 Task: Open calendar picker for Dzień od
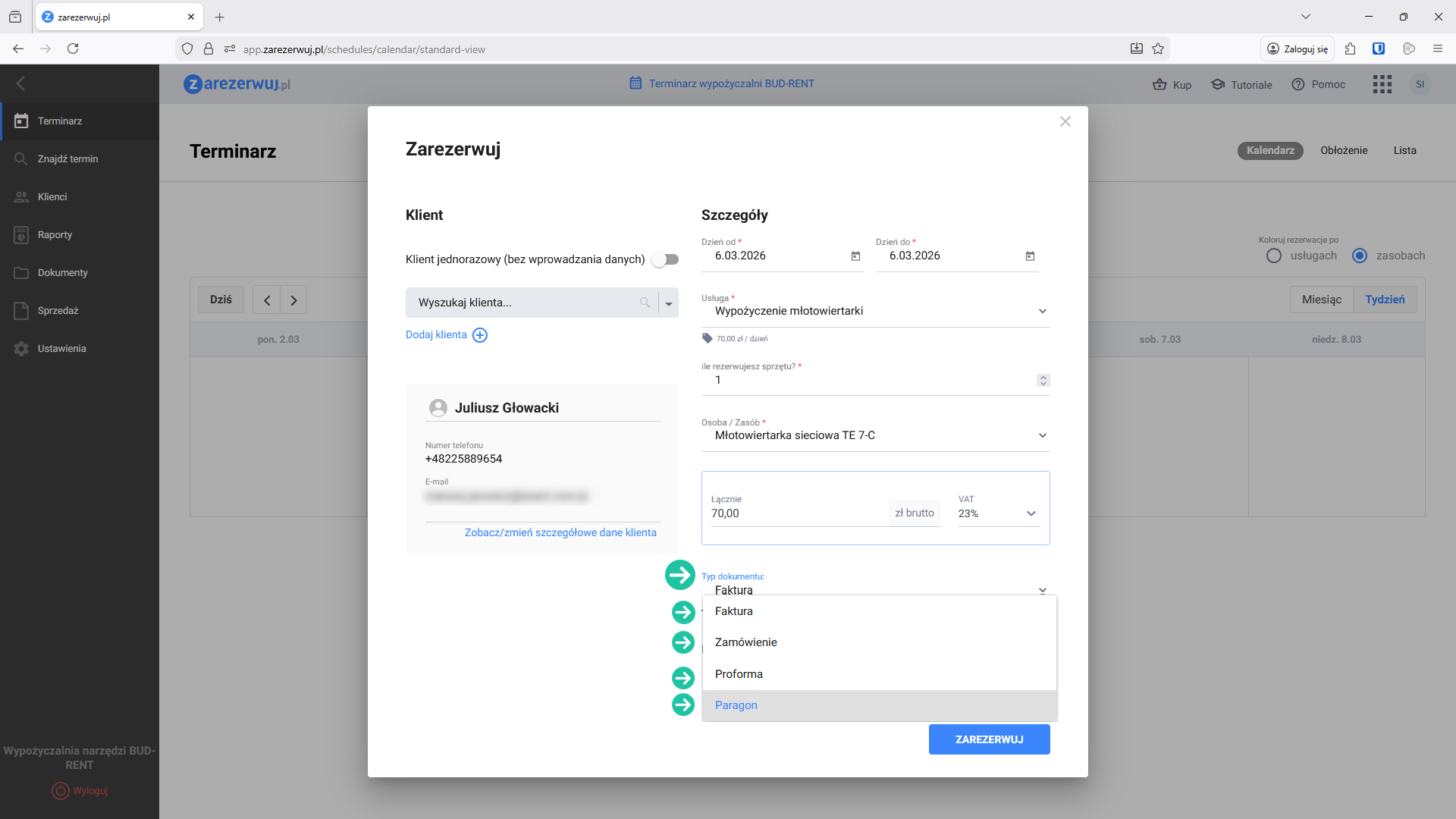(x=855, y=256)
